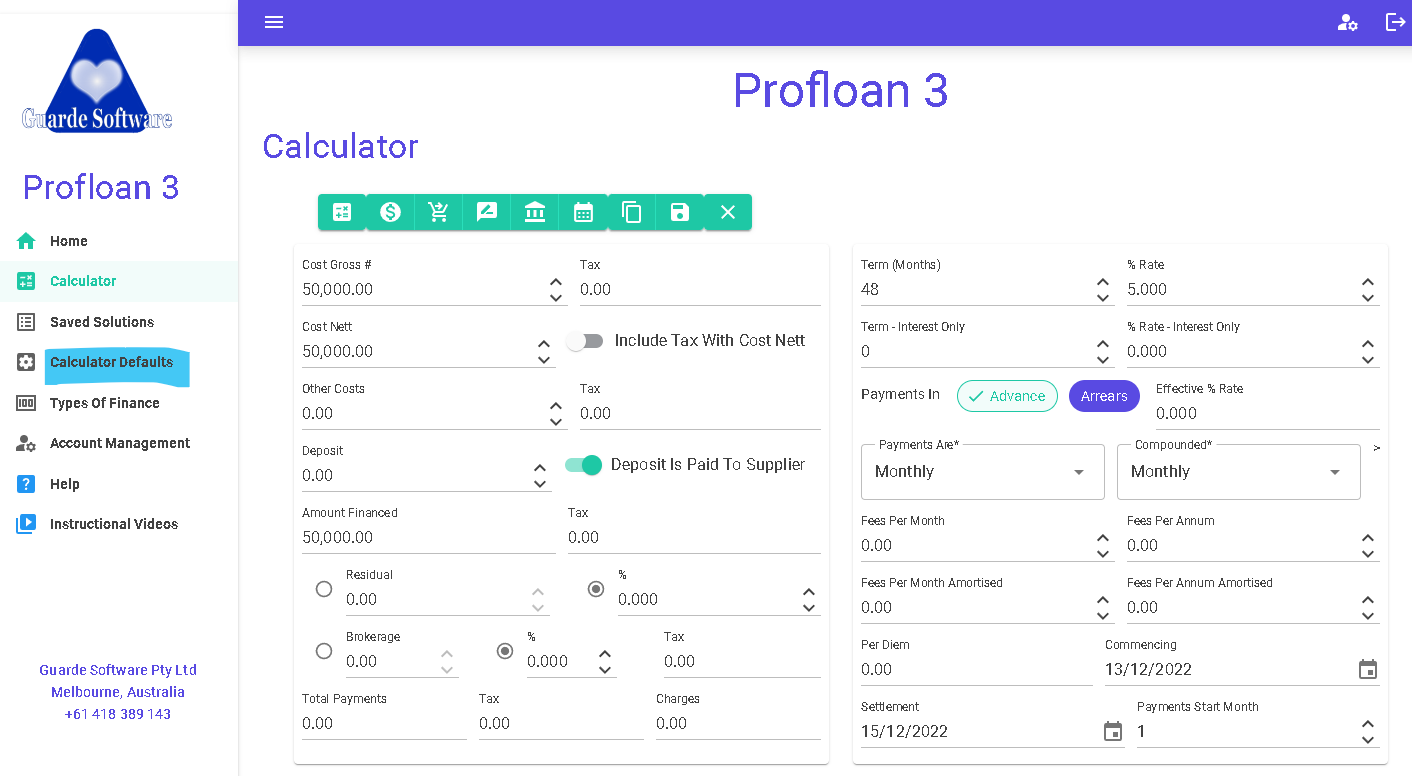This screenshot has width=1412, height=776.
Task: Click the Fees Per Month Amortised field
Action: [976, 608]
